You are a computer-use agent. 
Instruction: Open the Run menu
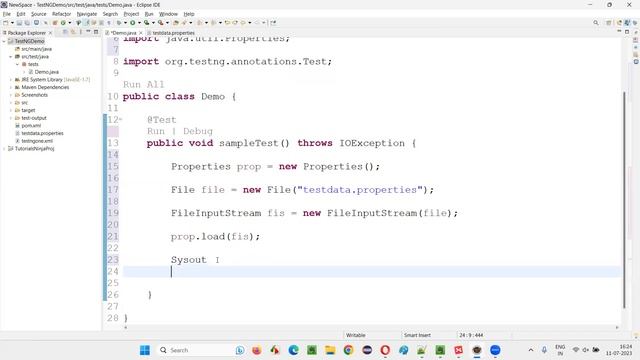149,14
